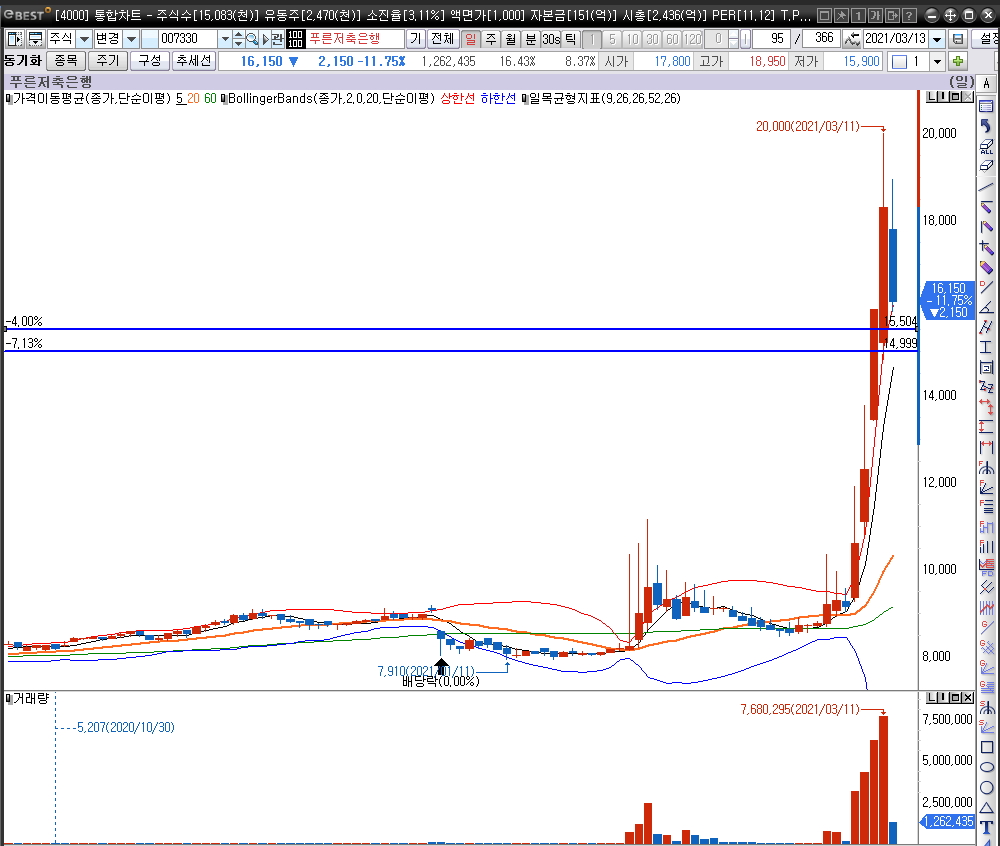Toggle minute 분 period button
Viewport: 1000px width, 846px height.
pyautogui.click(x=531, y=39)
